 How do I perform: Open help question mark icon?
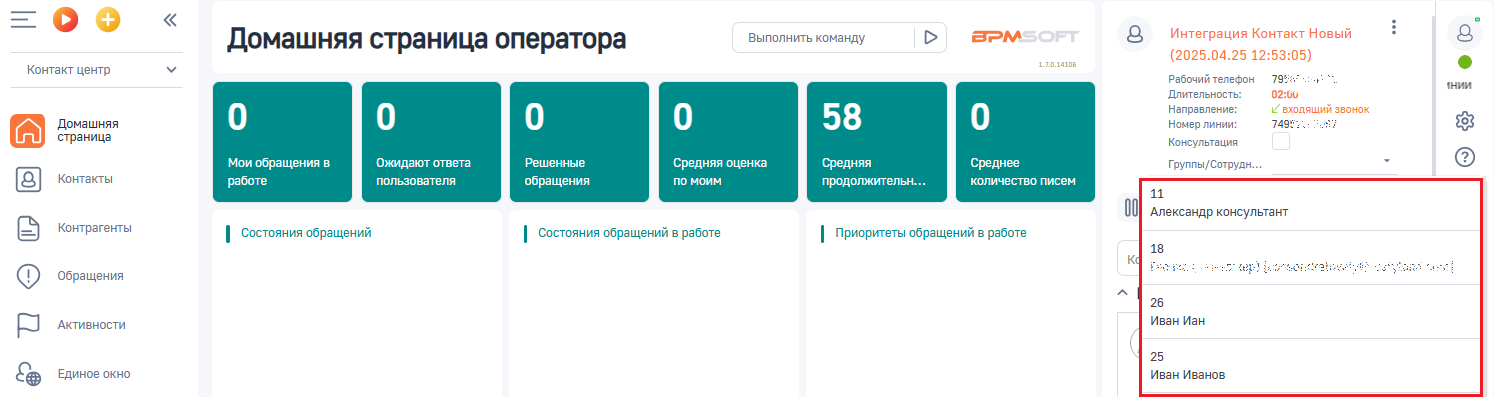point(1465,157)
